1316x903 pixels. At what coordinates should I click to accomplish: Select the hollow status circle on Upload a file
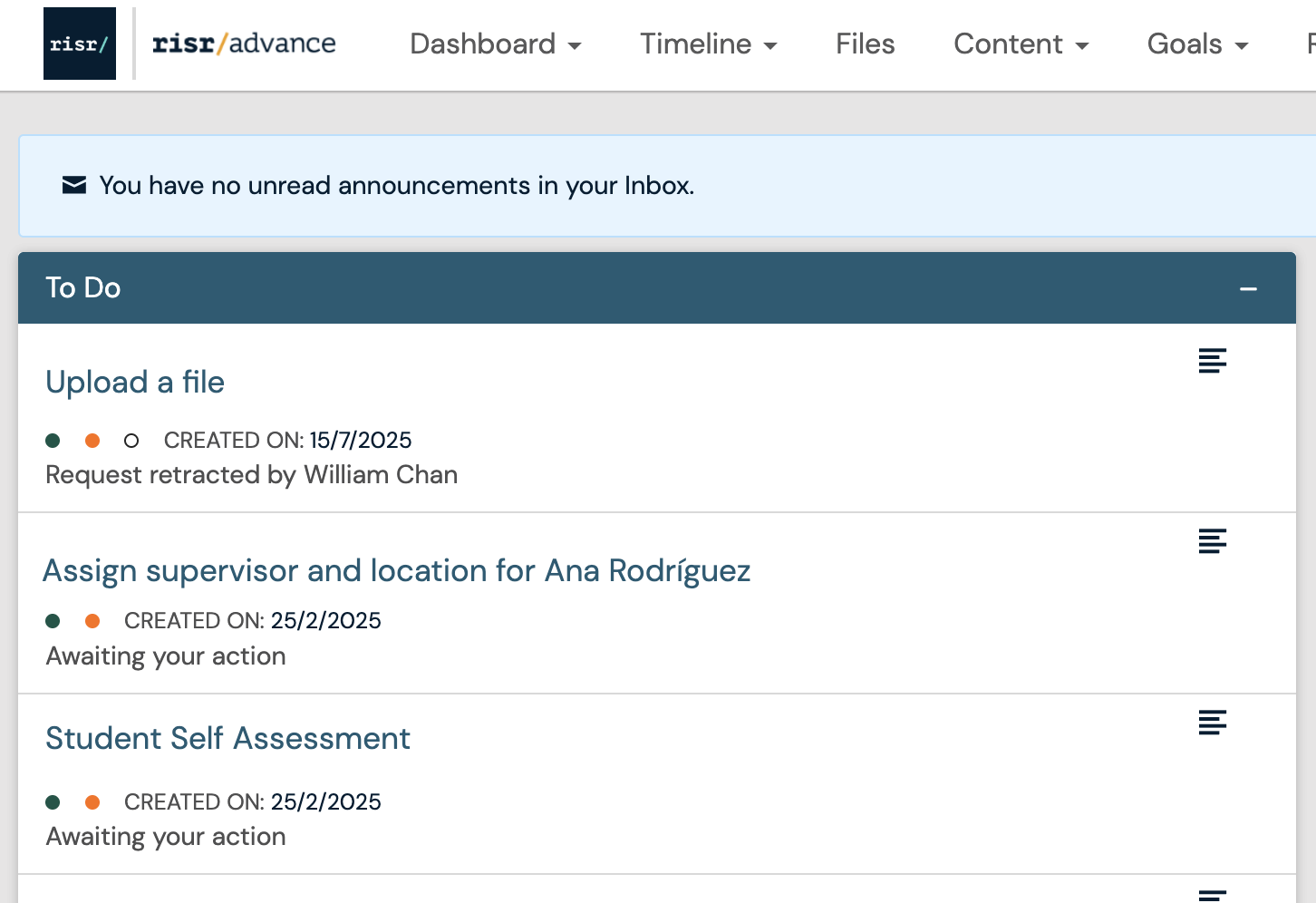coord(131,440)
